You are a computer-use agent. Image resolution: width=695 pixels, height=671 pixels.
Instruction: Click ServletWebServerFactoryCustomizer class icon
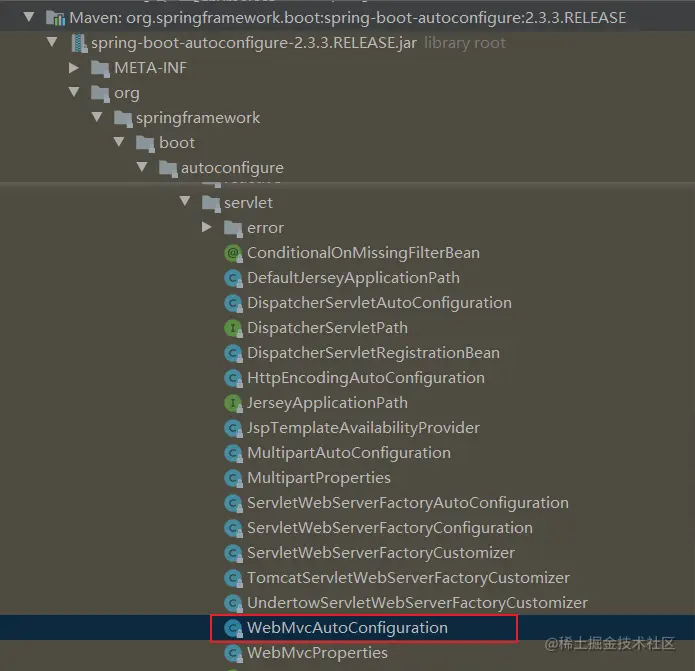[x=233, y=554]
